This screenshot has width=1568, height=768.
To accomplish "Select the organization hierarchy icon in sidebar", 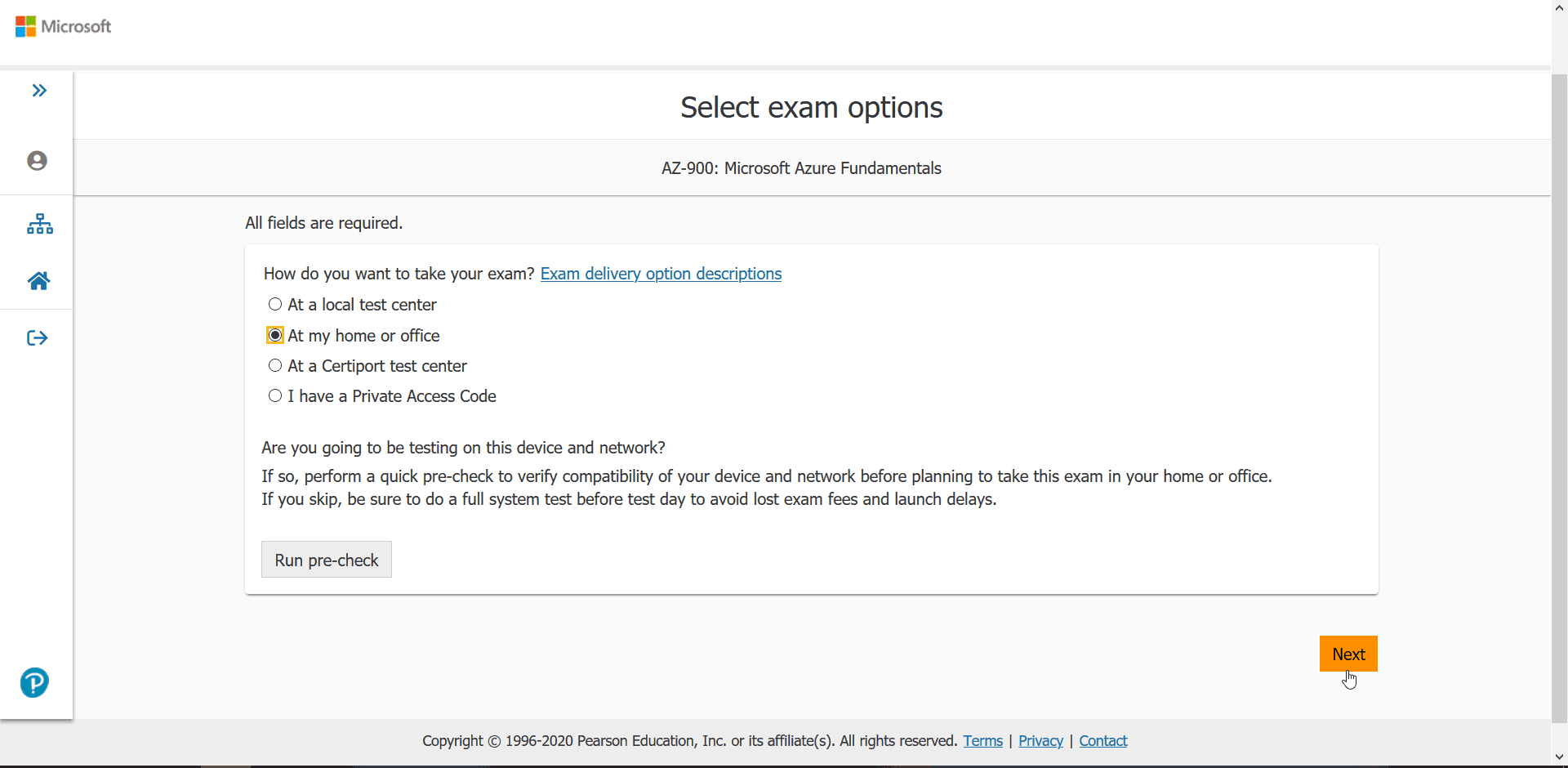I will point(39,224).
